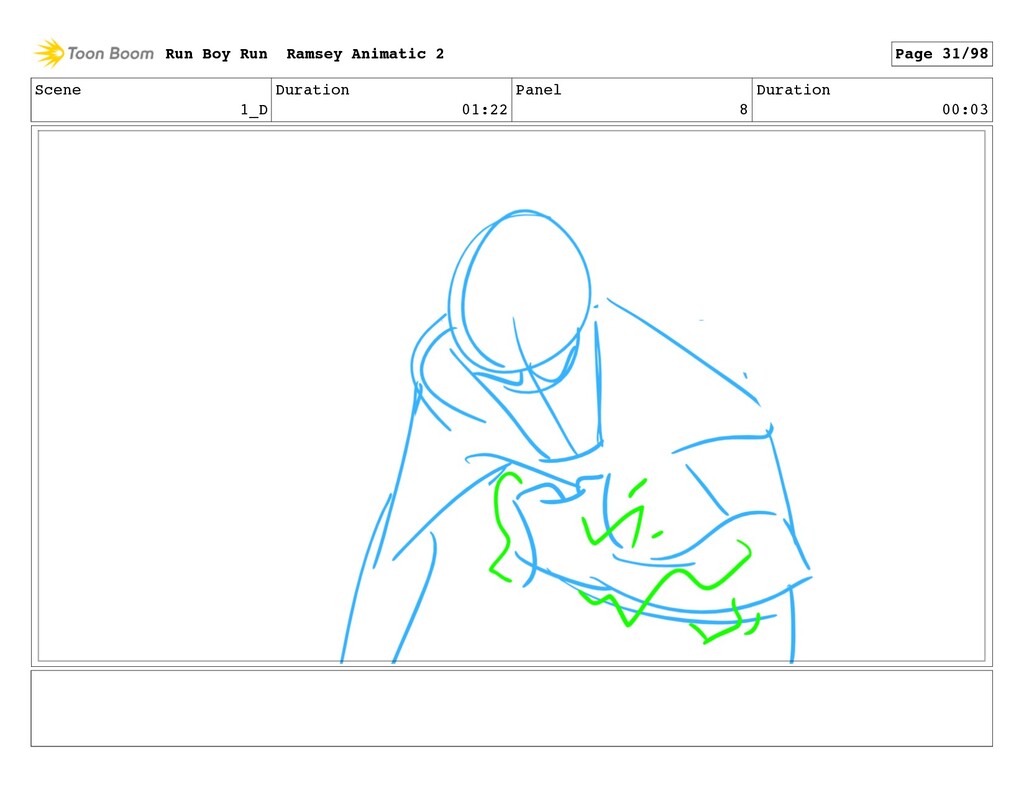The height and width of the screenshot is (793, 1024).
Task: Click the 'Page 31/98' page indicator
Action: pyautogui.click(x=941, y=54)
